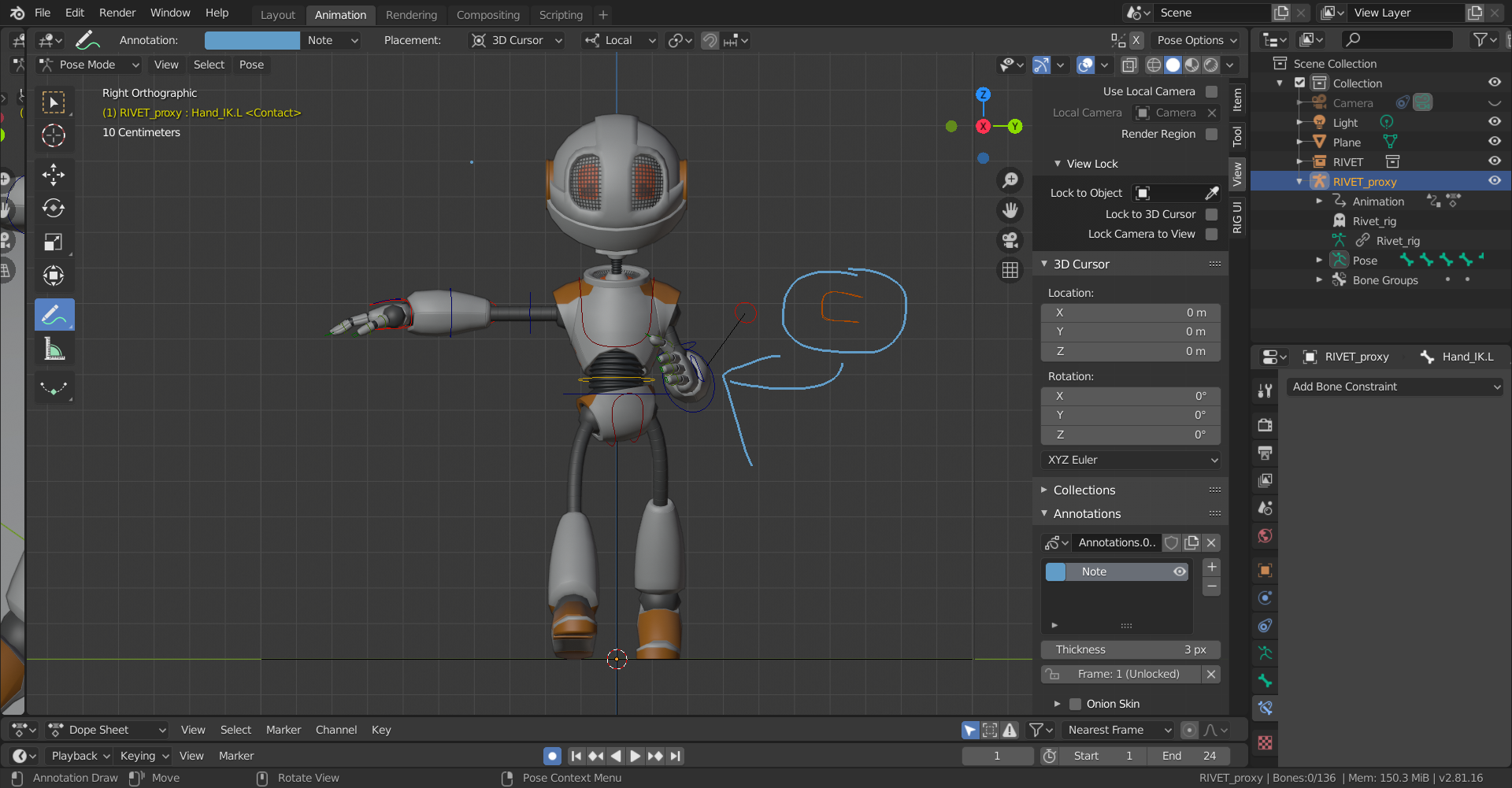Image resolution: width=1512 pixels, height=788 pixels.
Task: Click the Zoom view magnifier icon
Action: tap(1010, 180)
